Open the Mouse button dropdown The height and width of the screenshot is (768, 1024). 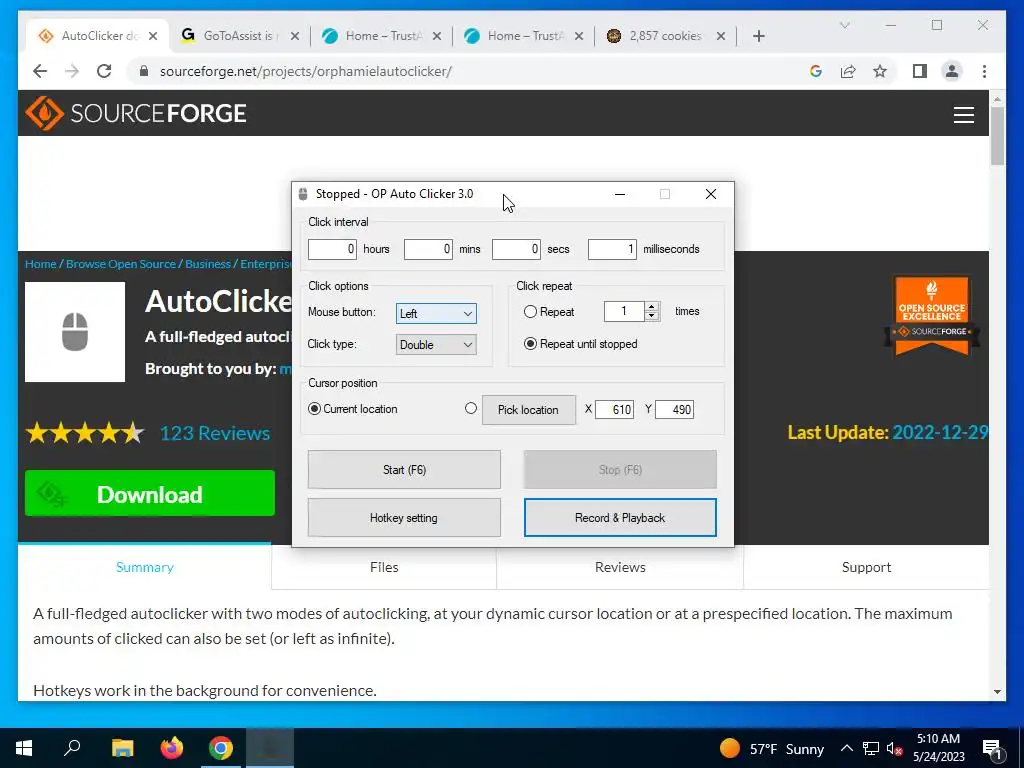[x=436, y=313]
